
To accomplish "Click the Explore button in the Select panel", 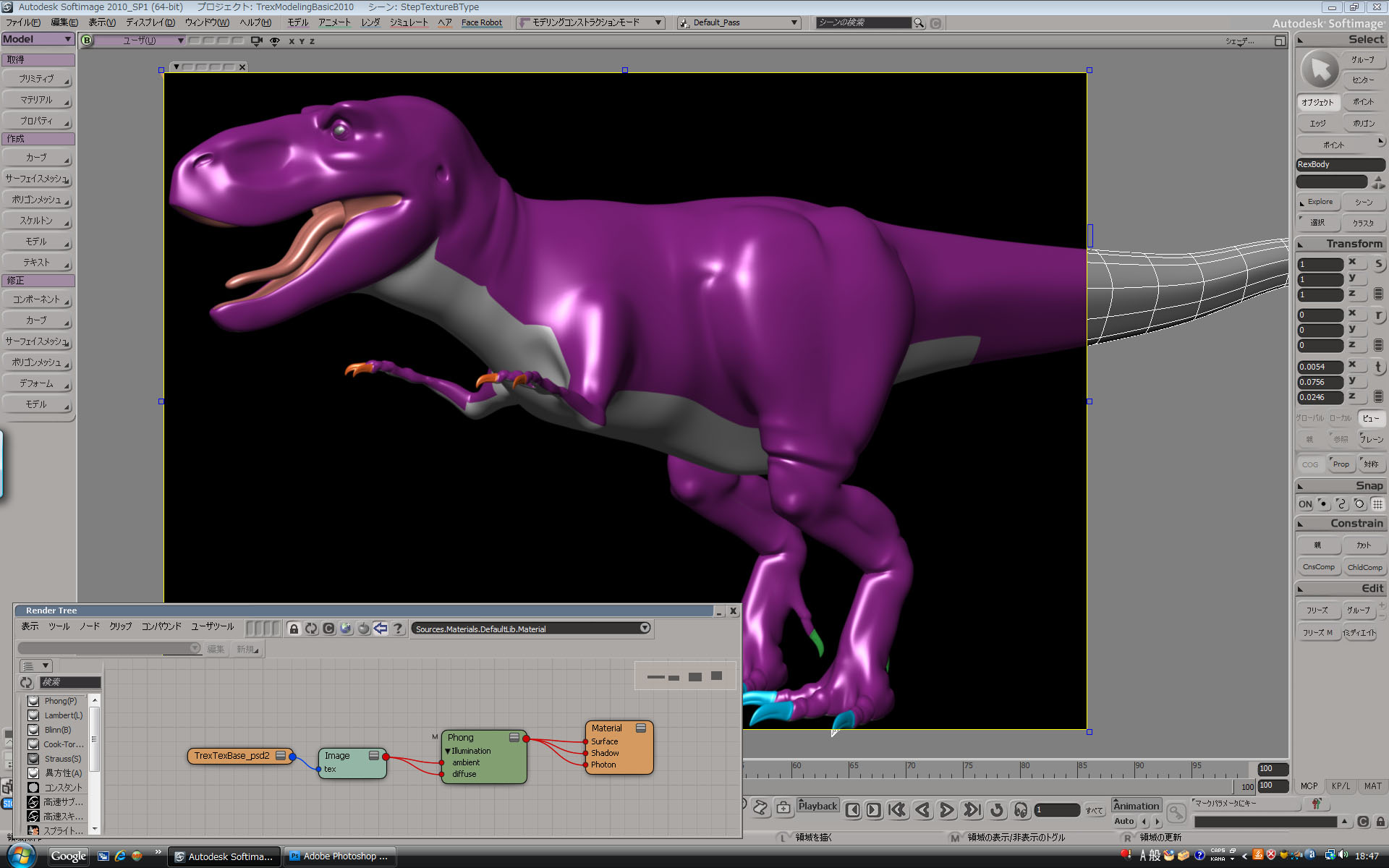I will coord(1317,202).
